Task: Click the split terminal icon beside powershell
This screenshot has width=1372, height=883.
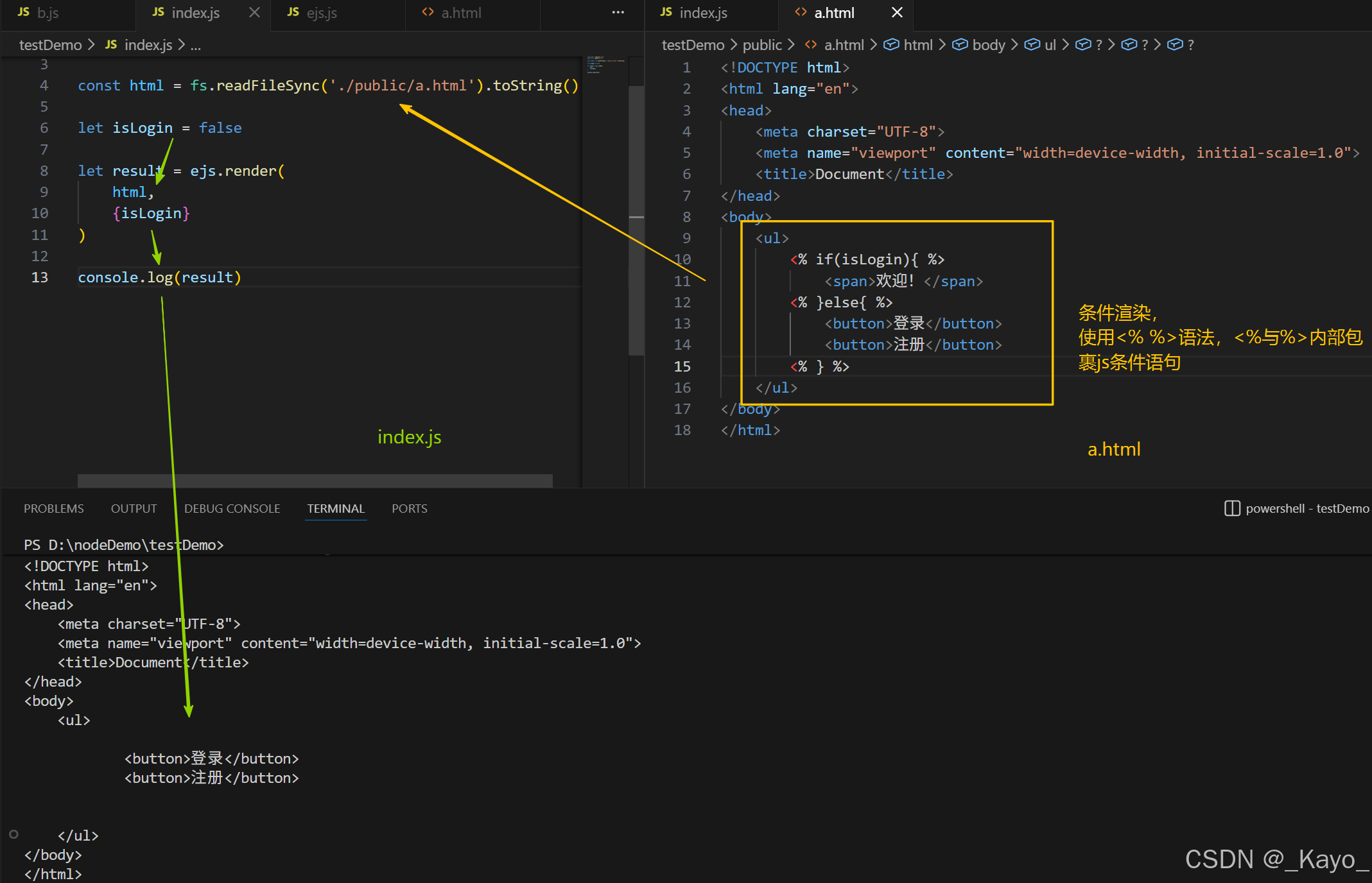Action: 1231,508
